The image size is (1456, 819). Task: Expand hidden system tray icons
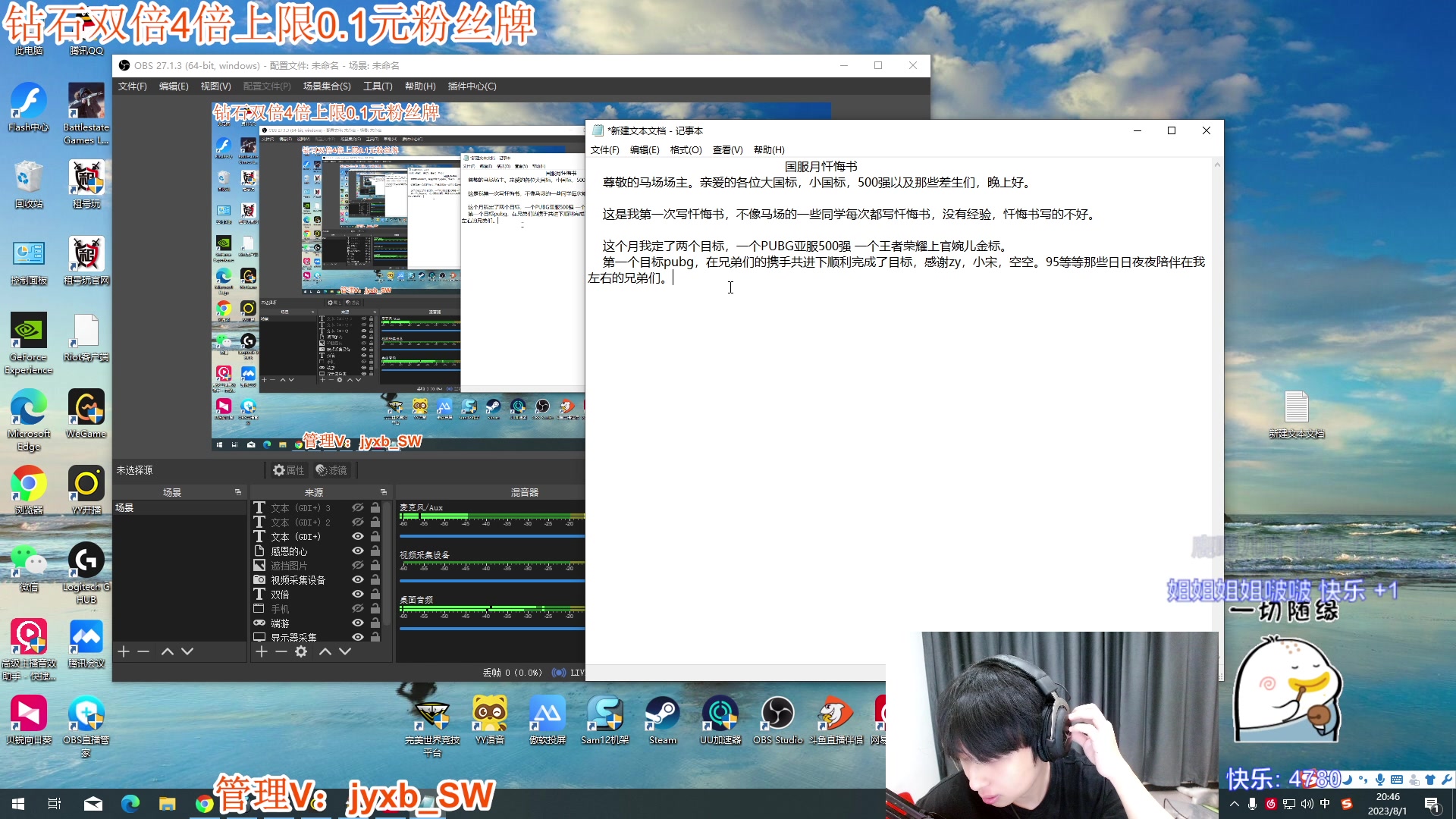click(1235, 804)
